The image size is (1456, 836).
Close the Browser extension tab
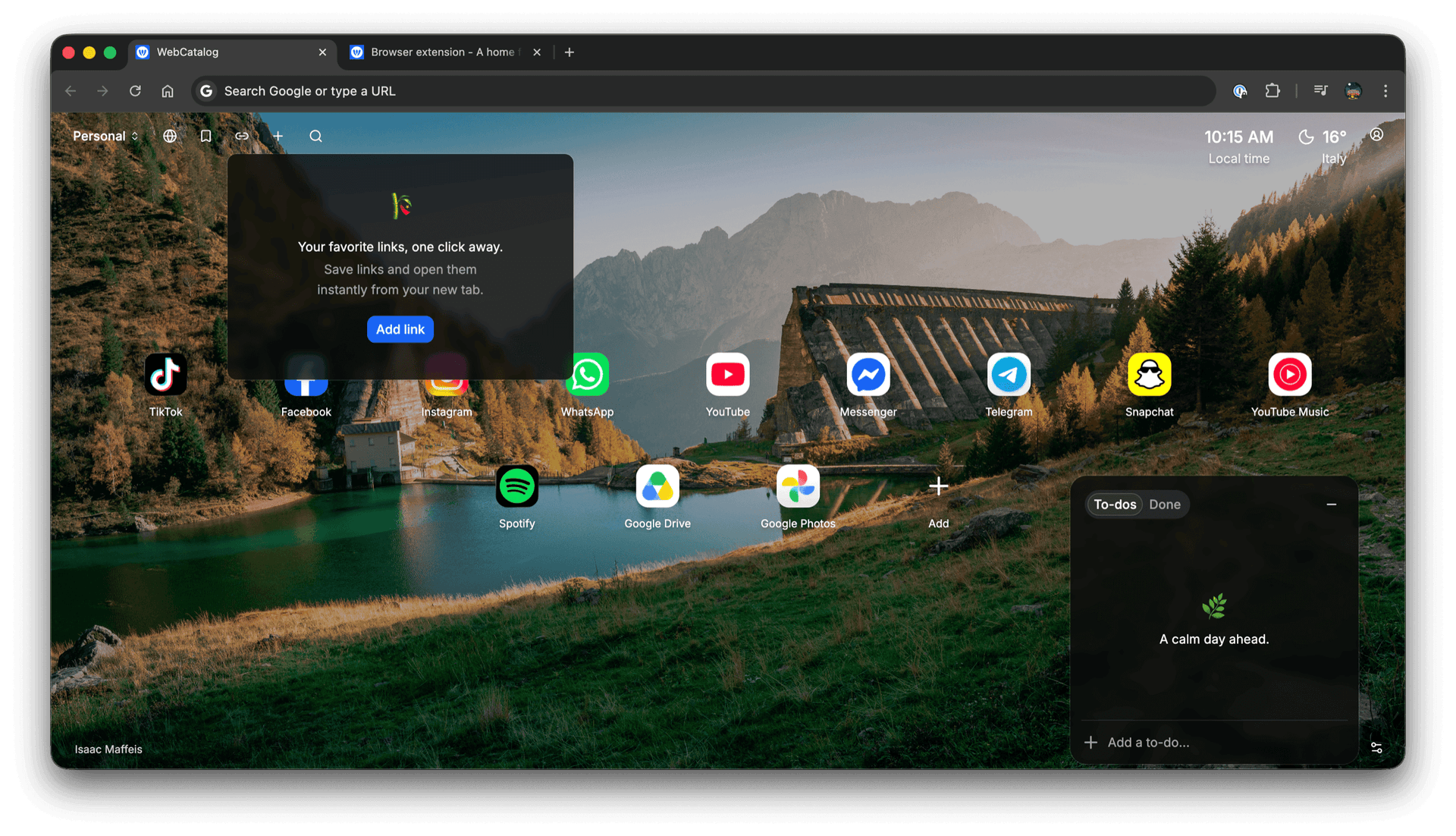pyautogui.click(x=537, y=52)
